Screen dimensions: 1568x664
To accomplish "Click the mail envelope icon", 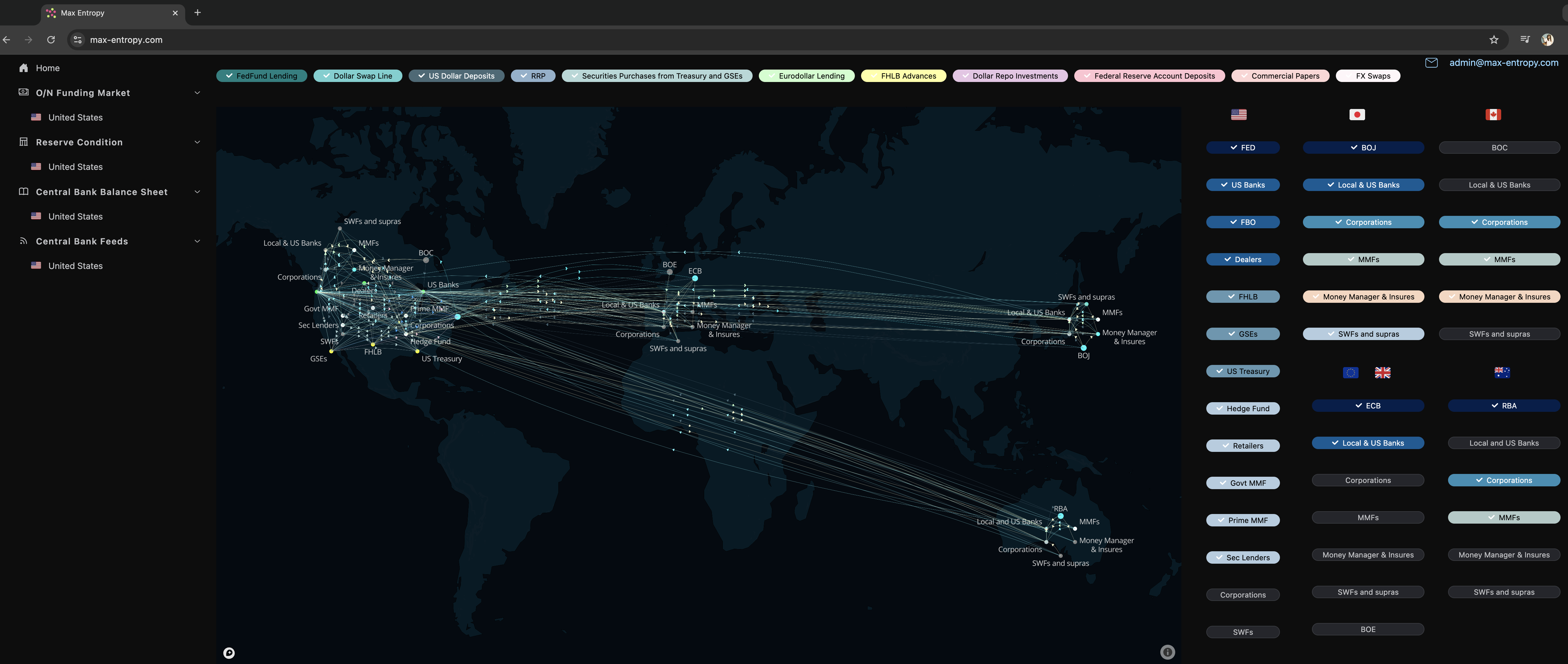I will tap(1431, 63).
